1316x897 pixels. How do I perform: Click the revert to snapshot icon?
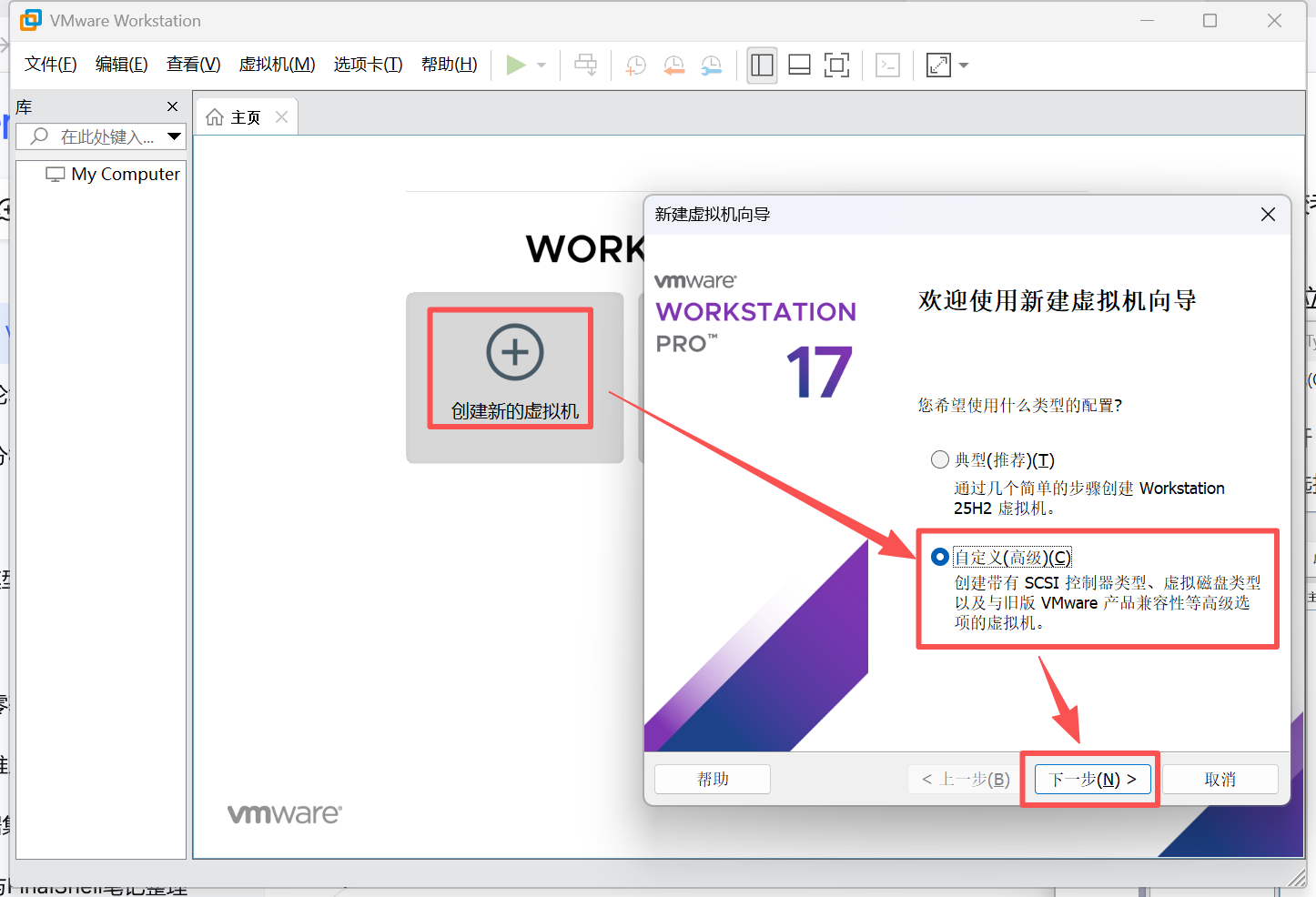coord(673,65)
